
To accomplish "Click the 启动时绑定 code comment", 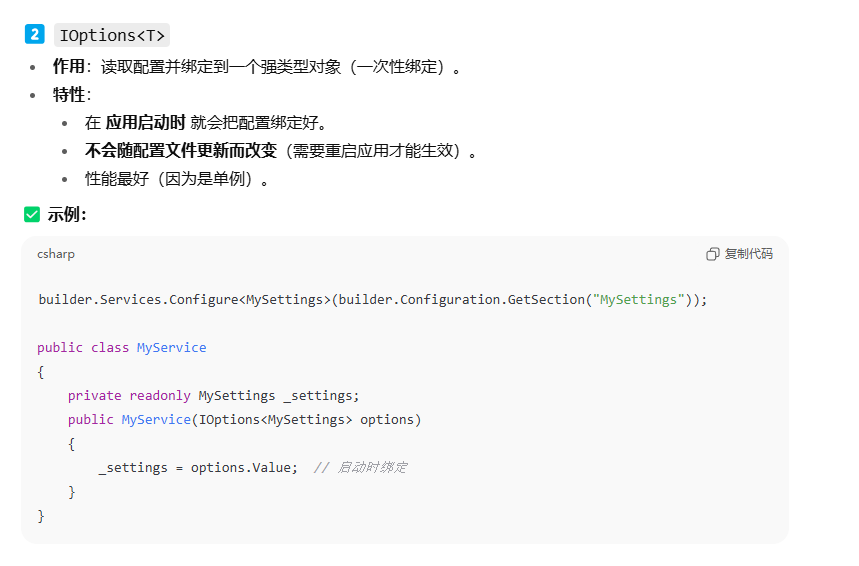I will click(x=361, y=468).
